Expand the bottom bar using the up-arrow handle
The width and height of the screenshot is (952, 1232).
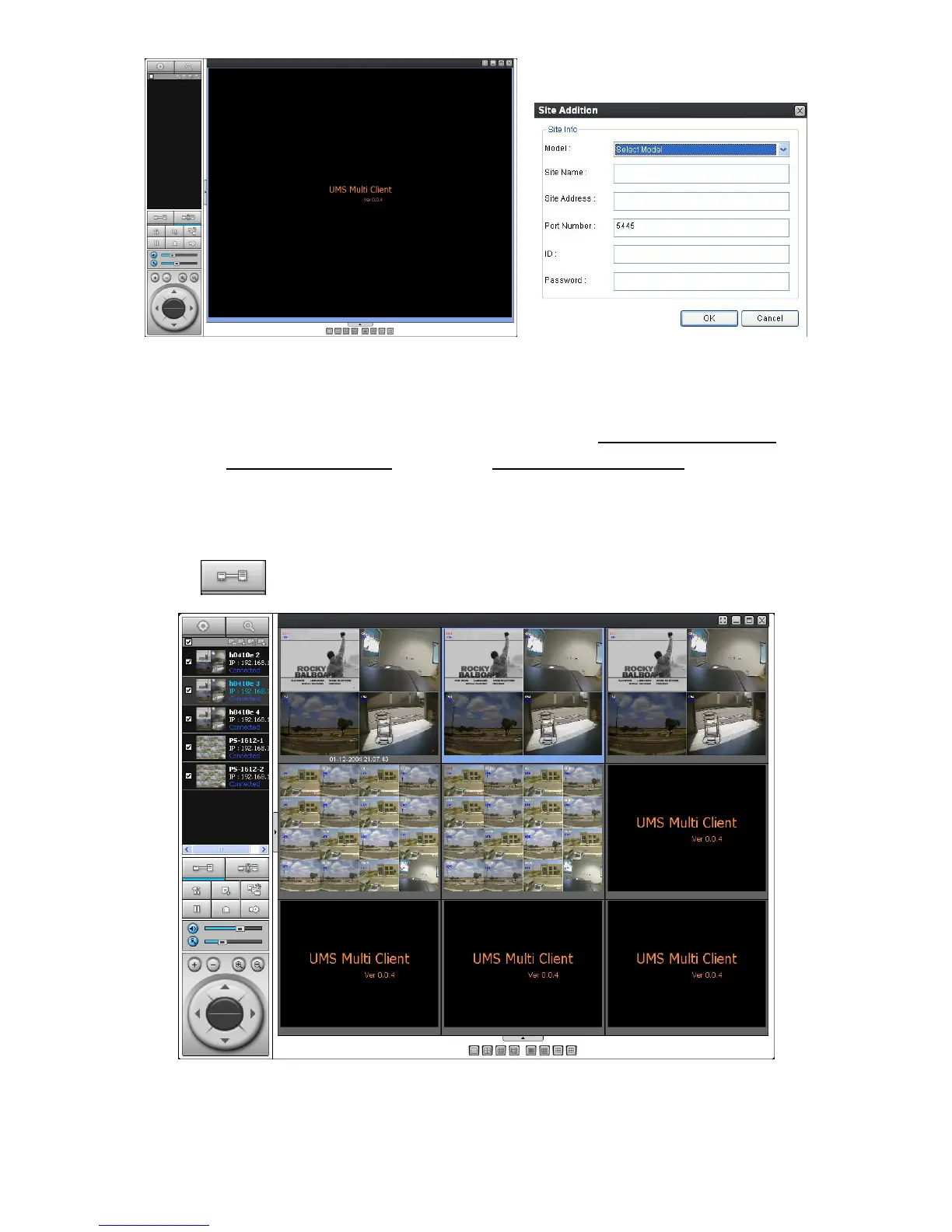pos(523,1038)
